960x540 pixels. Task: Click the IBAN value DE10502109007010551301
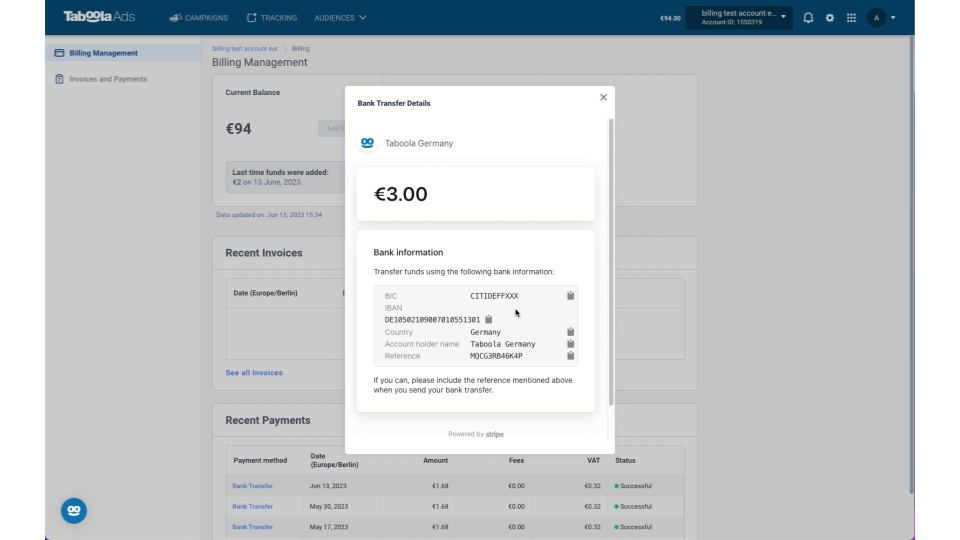tap(432, 320)
